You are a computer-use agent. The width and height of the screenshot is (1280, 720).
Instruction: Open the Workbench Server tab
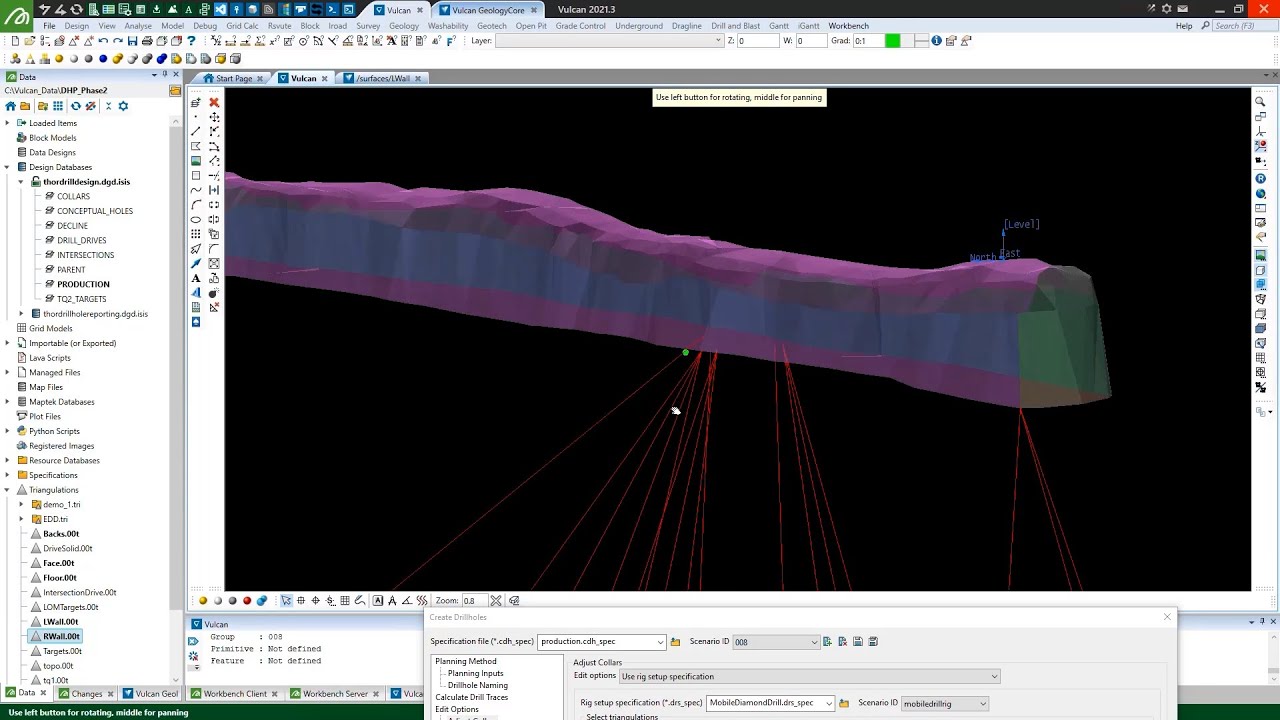[336, 694]
